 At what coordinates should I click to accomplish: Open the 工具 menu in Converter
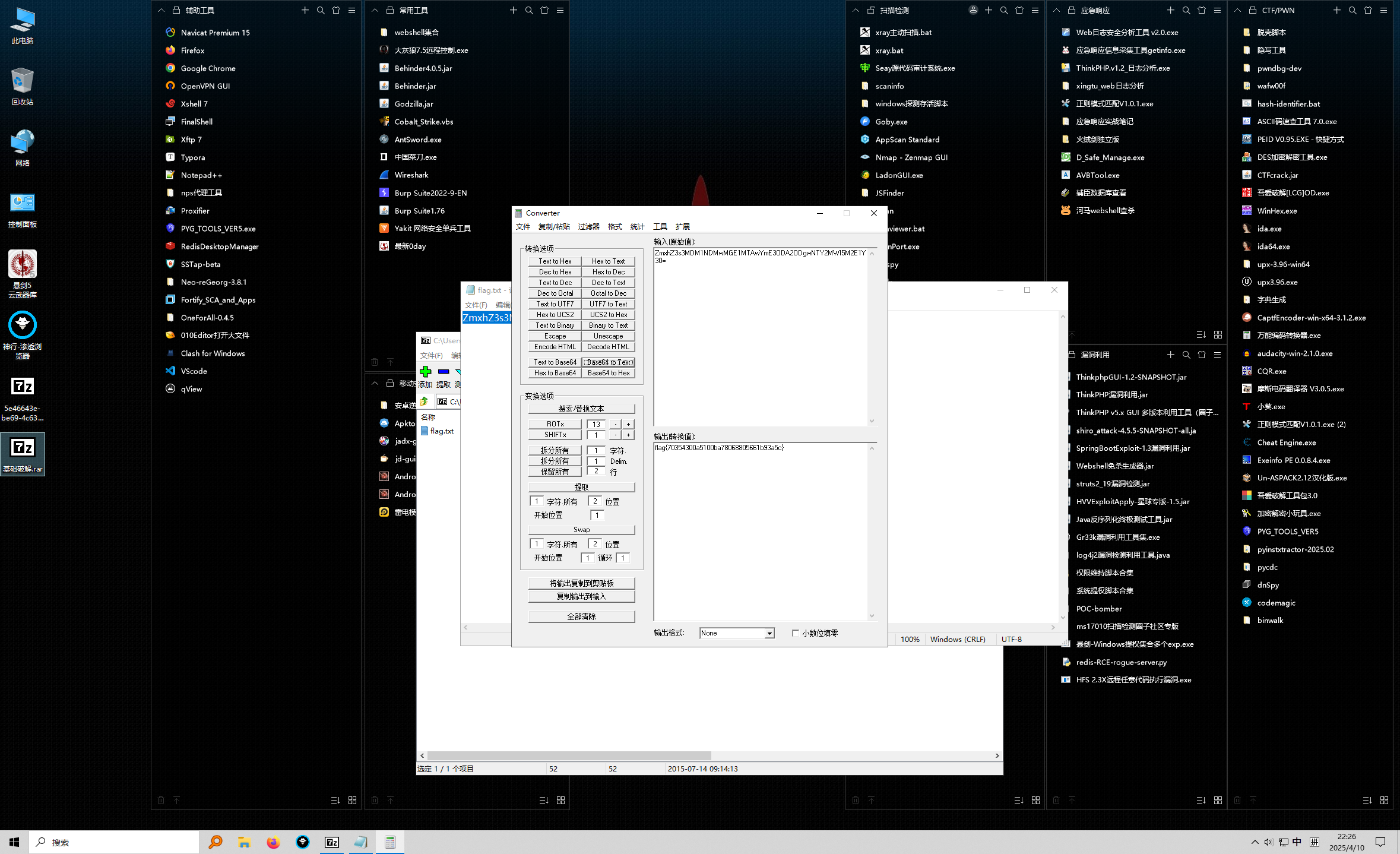[x=660, y=227]
